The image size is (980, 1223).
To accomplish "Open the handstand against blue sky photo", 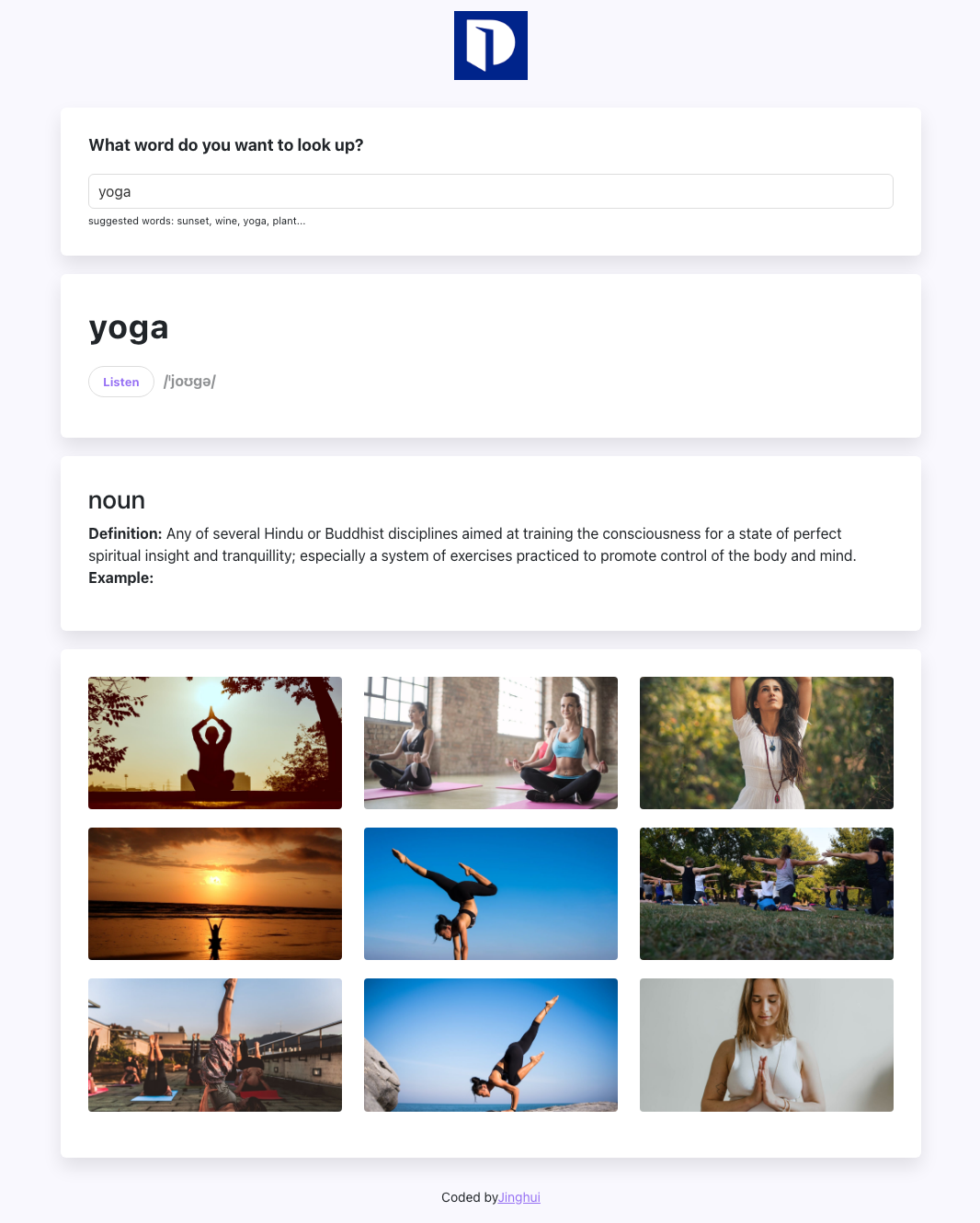I will point(491,894).
